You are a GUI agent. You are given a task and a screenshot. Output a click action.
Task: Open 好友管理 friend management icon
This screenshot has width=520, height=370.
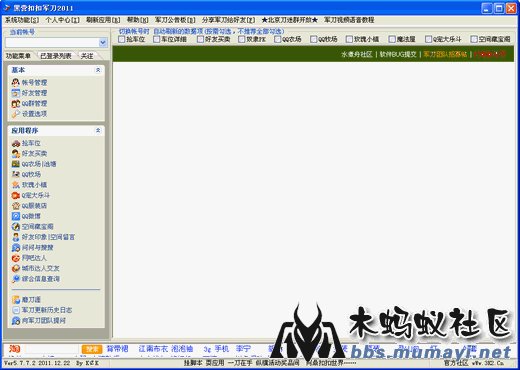click(x=16, y=93)
